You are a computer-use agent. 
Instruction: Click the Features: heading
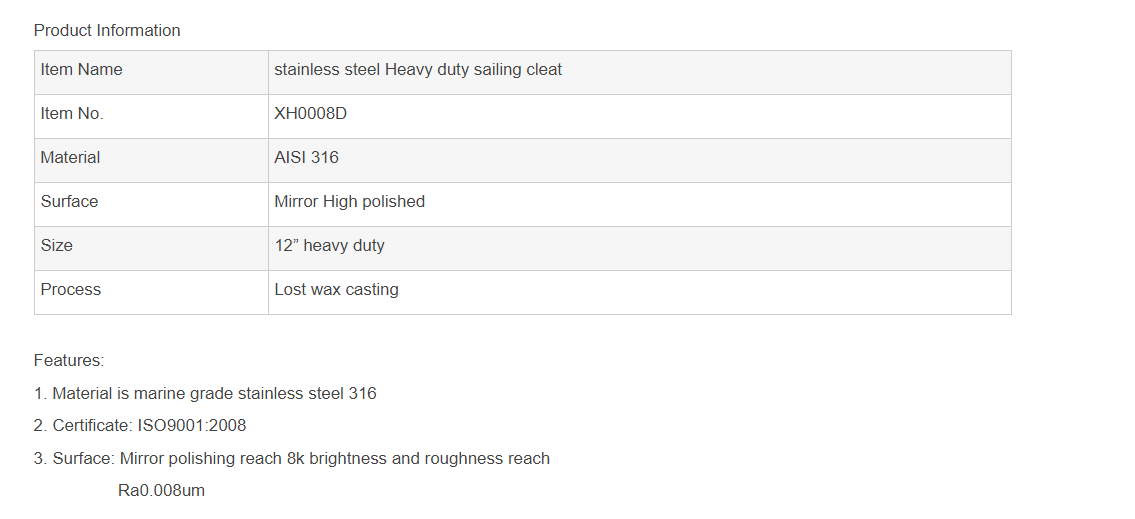coord(69,360)
